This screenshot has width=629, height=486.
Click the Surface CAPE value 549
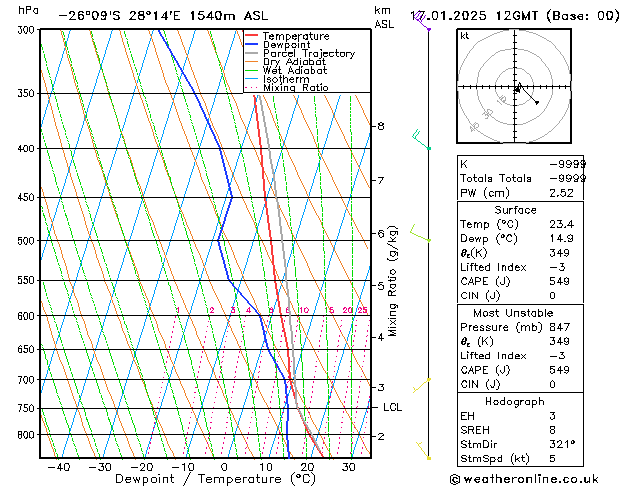point(559,281)
